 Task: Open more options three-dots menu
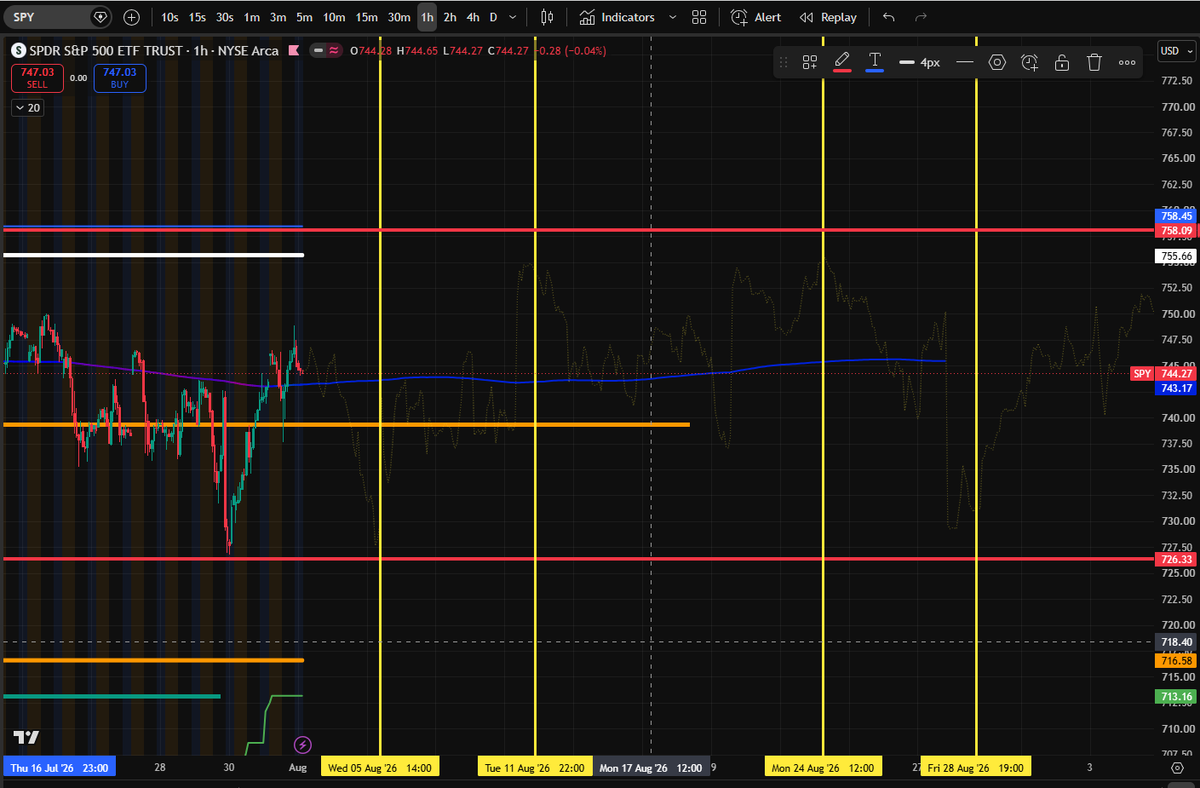tap(1127, 62)
